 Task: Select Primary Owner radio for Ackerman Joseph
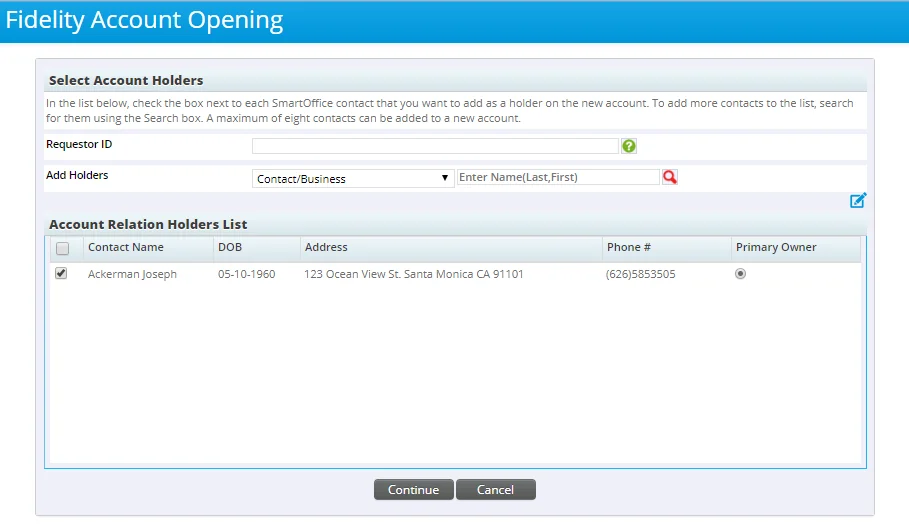pyautogui.click(x=740, y=274)
